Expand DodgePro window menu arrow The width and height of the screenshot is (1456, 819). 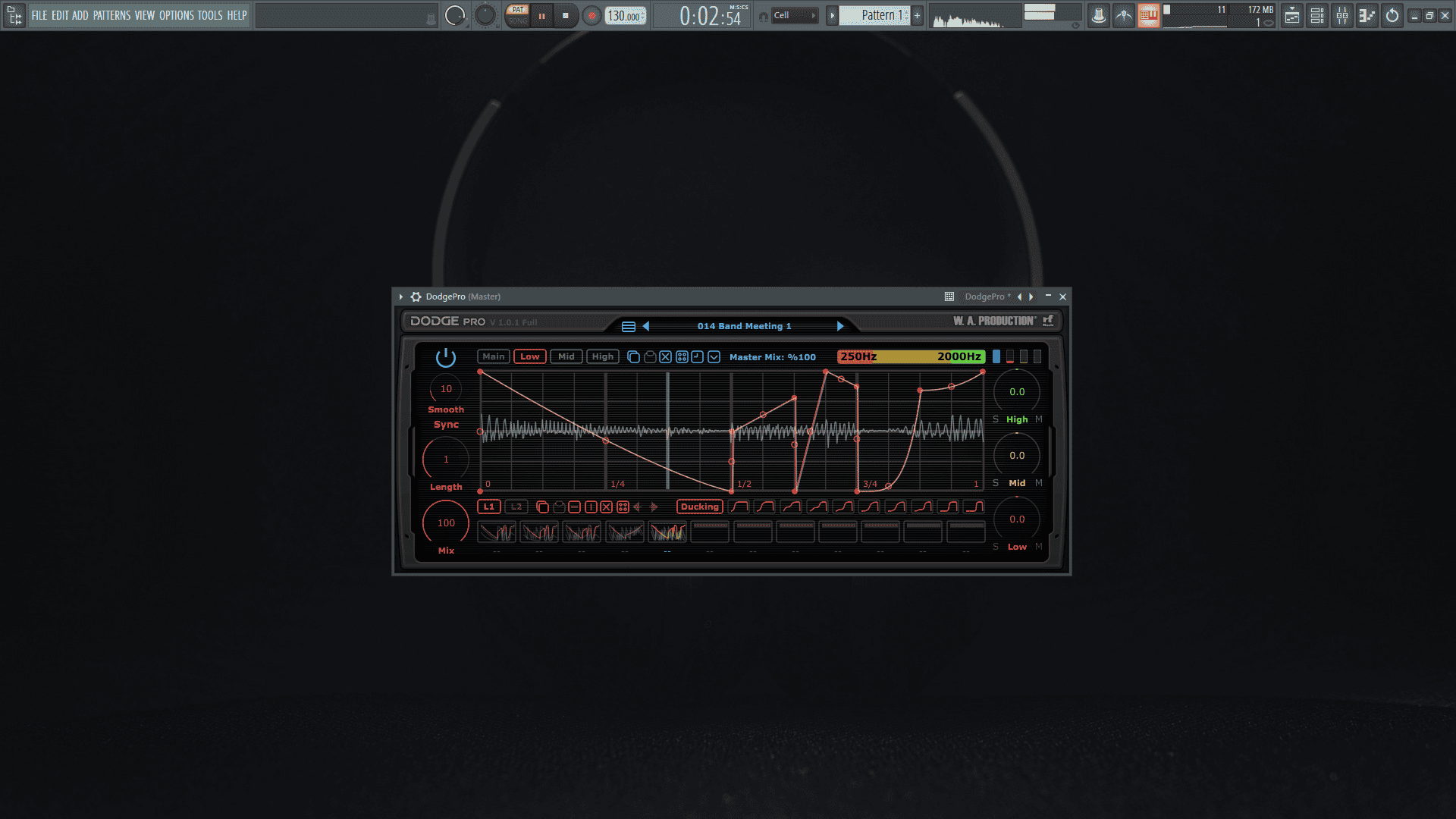coord(401,297)
